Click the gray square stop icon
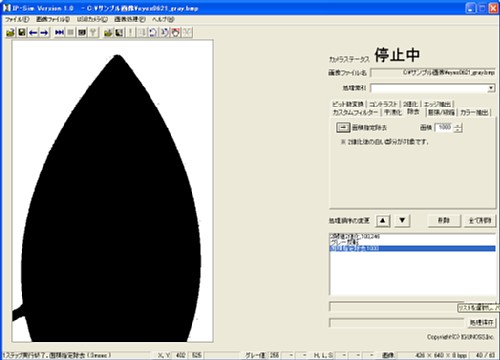Image resolution: width=500 pixels, height=360 pixels. [70, 32]
